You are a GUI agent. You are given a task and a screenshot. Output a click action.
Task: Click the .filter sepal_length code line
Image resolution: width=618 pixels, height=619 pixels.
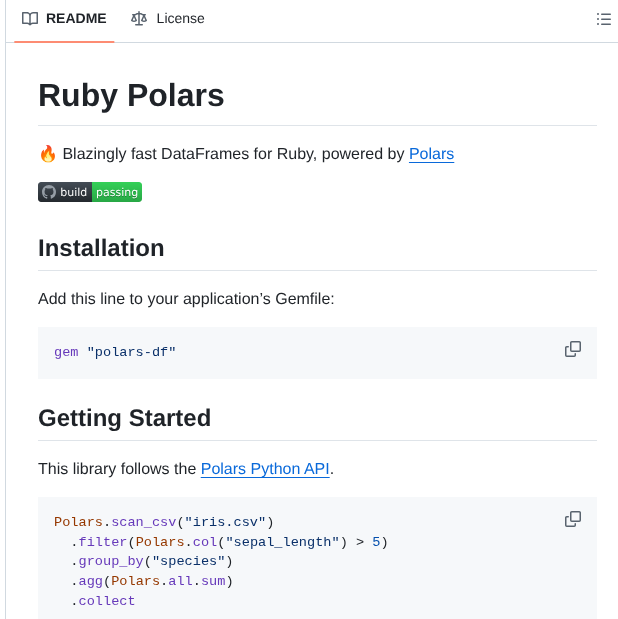click(x=229, y=542)
